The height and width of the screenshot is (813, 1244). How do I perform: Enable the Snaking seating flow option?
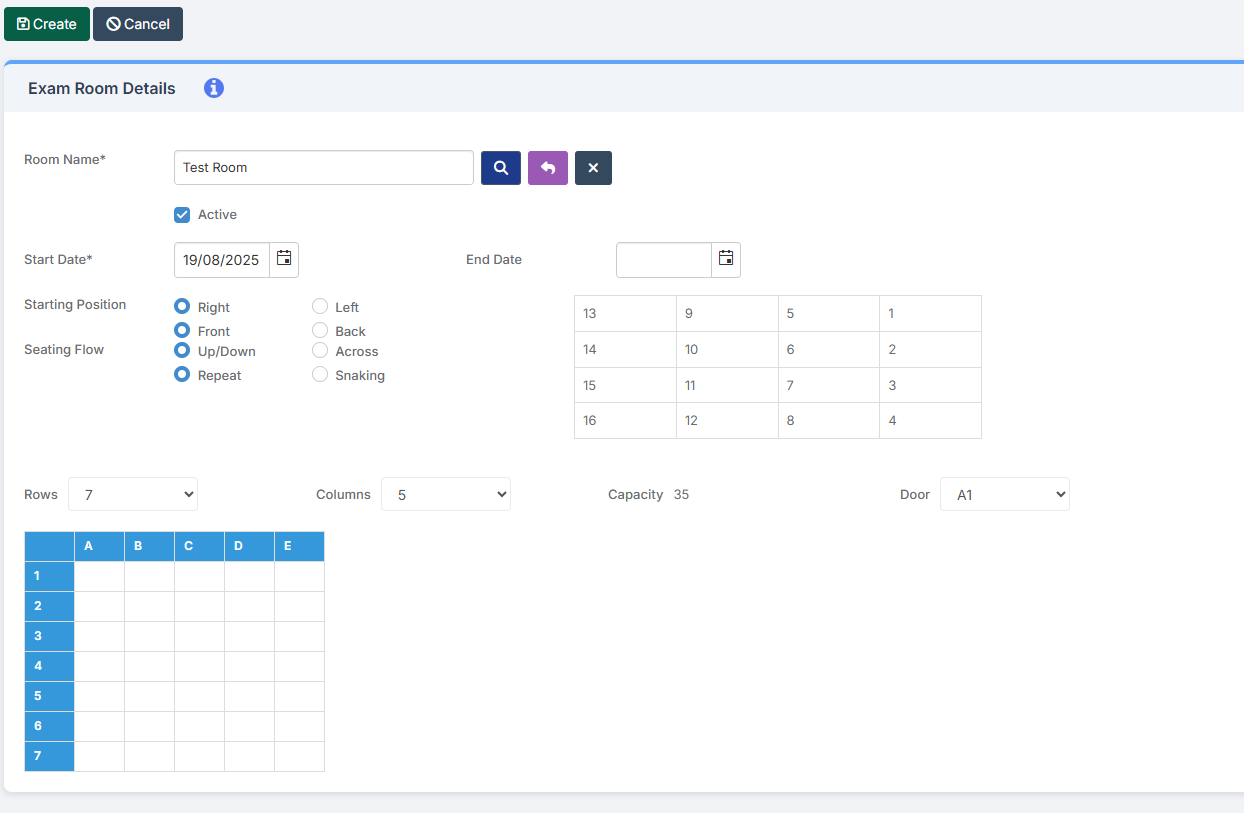tap(320, 374)
